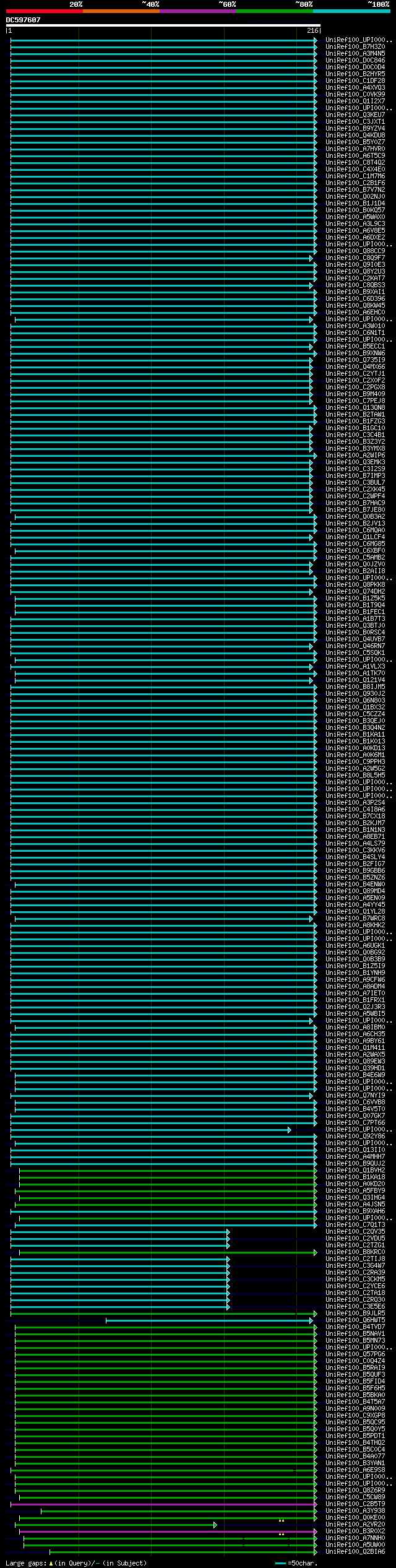The width and height of the screenshot is (396, 1568).
Task: Click hit label UniRef100_B7V7N2
Action: click(355, 189)
